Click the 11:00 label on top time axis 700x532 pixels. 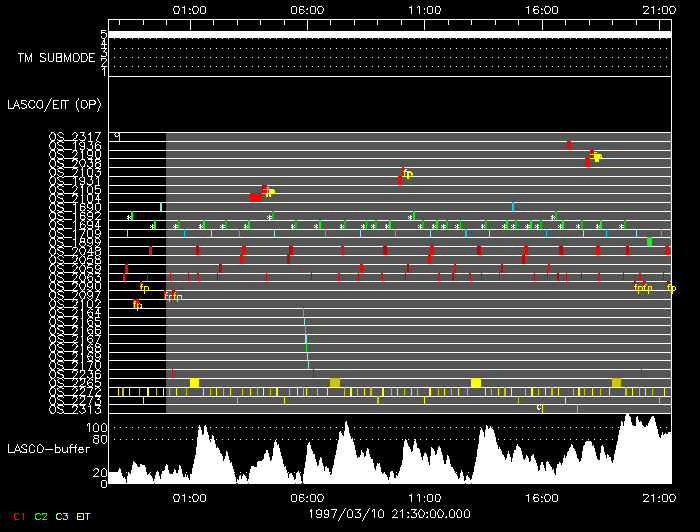coord(424,10)
